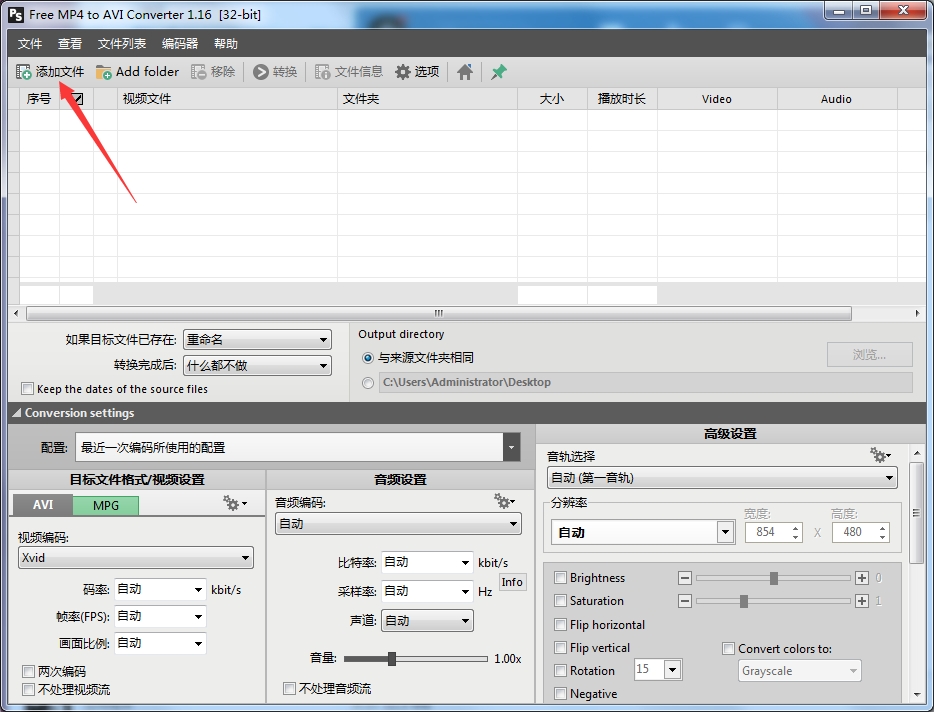Switch to the MPG format tab
This screenshot has height=712, width=934.
106,505
